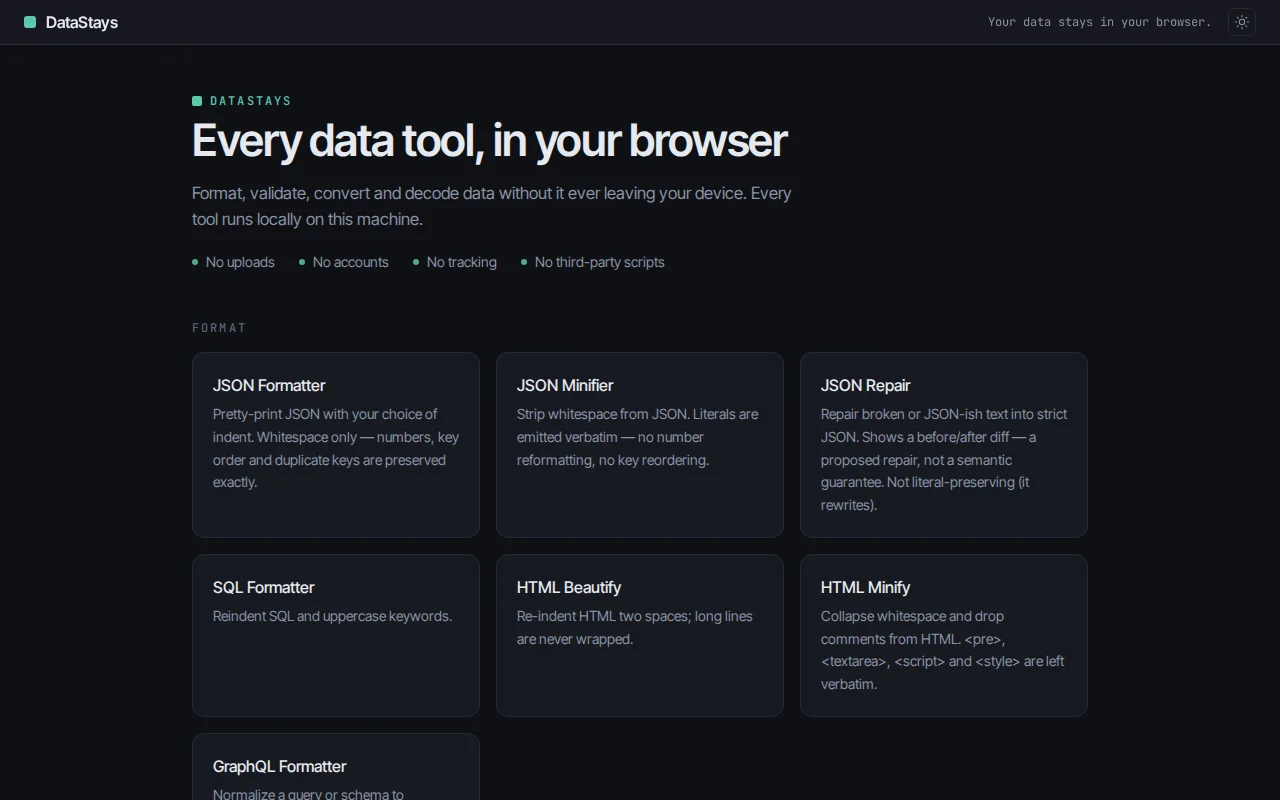Click the 'FORMAT' section label
The height and width of the screenshot is (800, 1280).
click(x=219, y=328)
